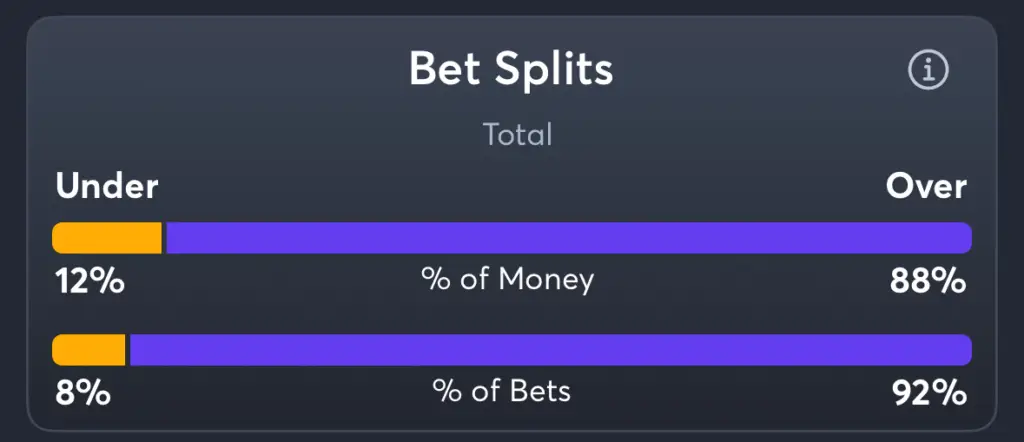This screenshot has width=1024, height=442.
Task: Click the rounded right end of money bar
Action: coord(964,238)
